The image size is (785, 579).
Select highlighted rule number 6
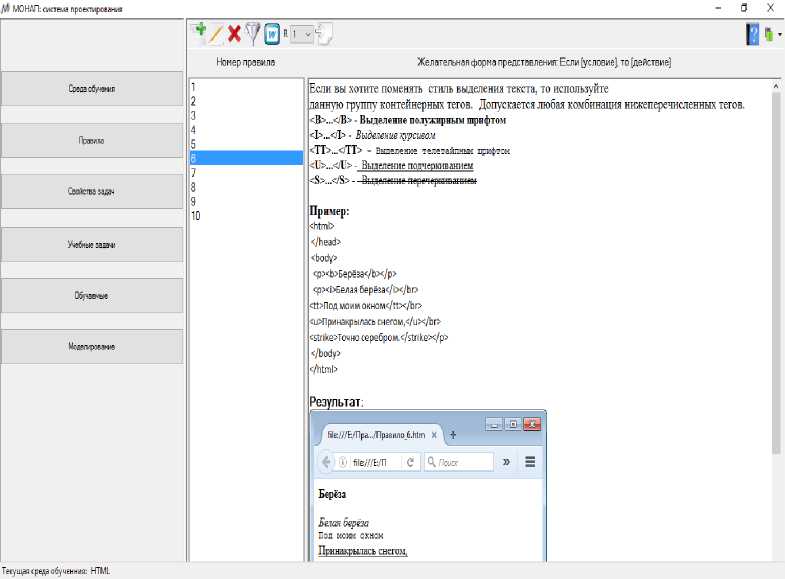[x=246, y=158]
